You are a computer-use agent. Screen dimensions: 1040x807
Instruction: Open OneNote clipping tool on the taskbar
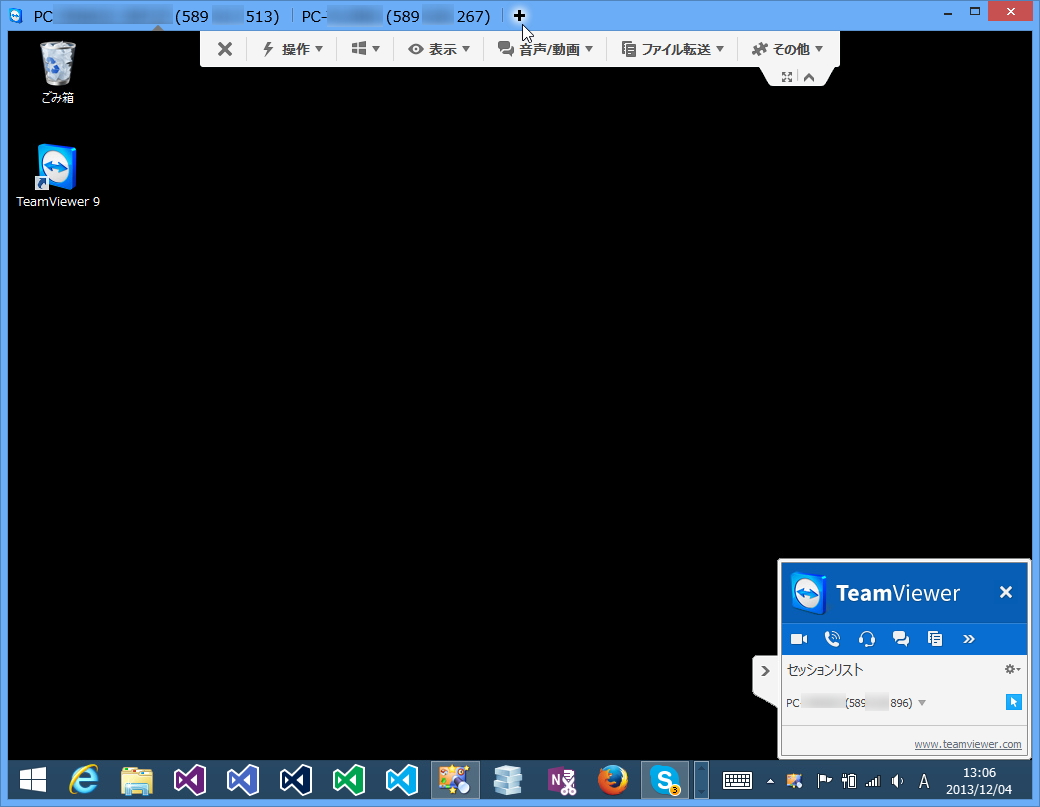tap(561, 780)
